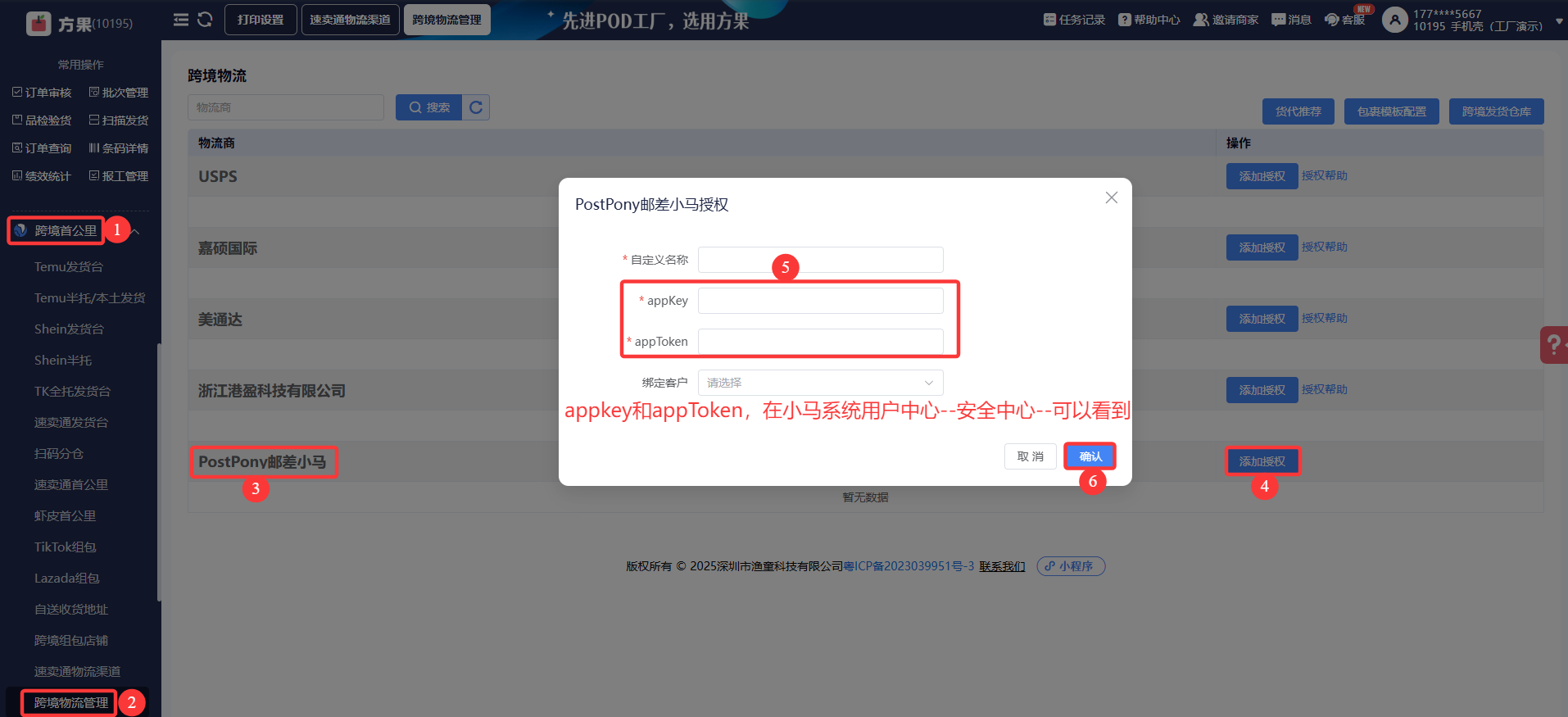Screen dimensions: 1568x717
Task: Select 虾皮首公里 in the sidebar
Action: [66, 516]
